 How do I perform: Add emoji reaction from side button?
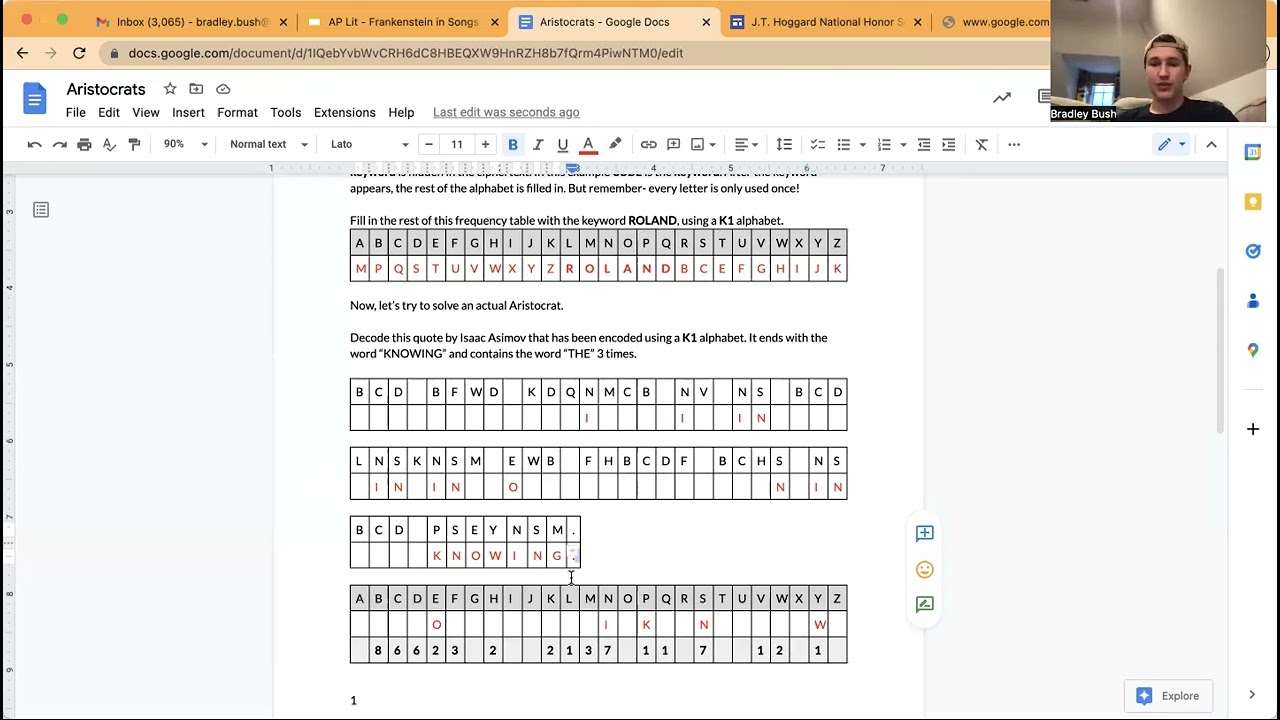point(925,570)
